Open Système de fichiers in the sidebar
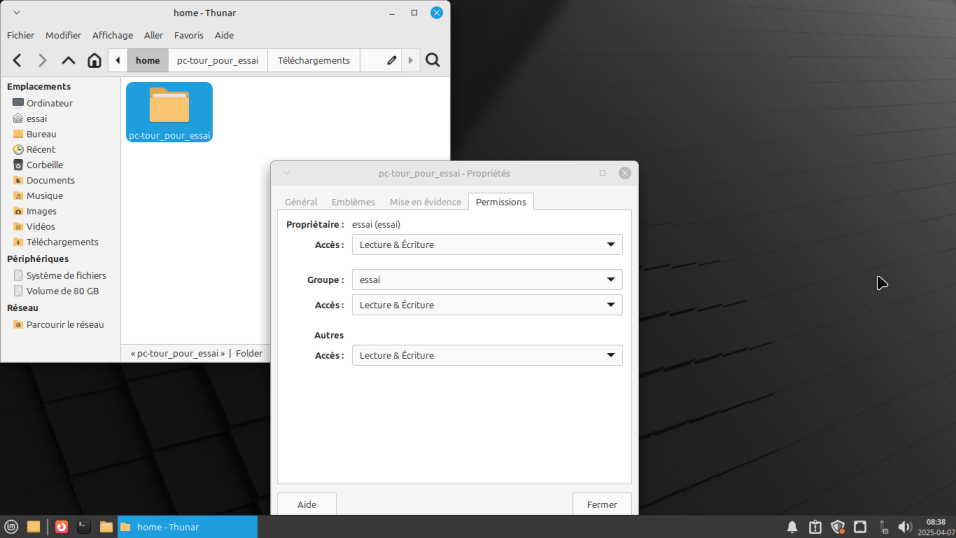 [66, 276]
